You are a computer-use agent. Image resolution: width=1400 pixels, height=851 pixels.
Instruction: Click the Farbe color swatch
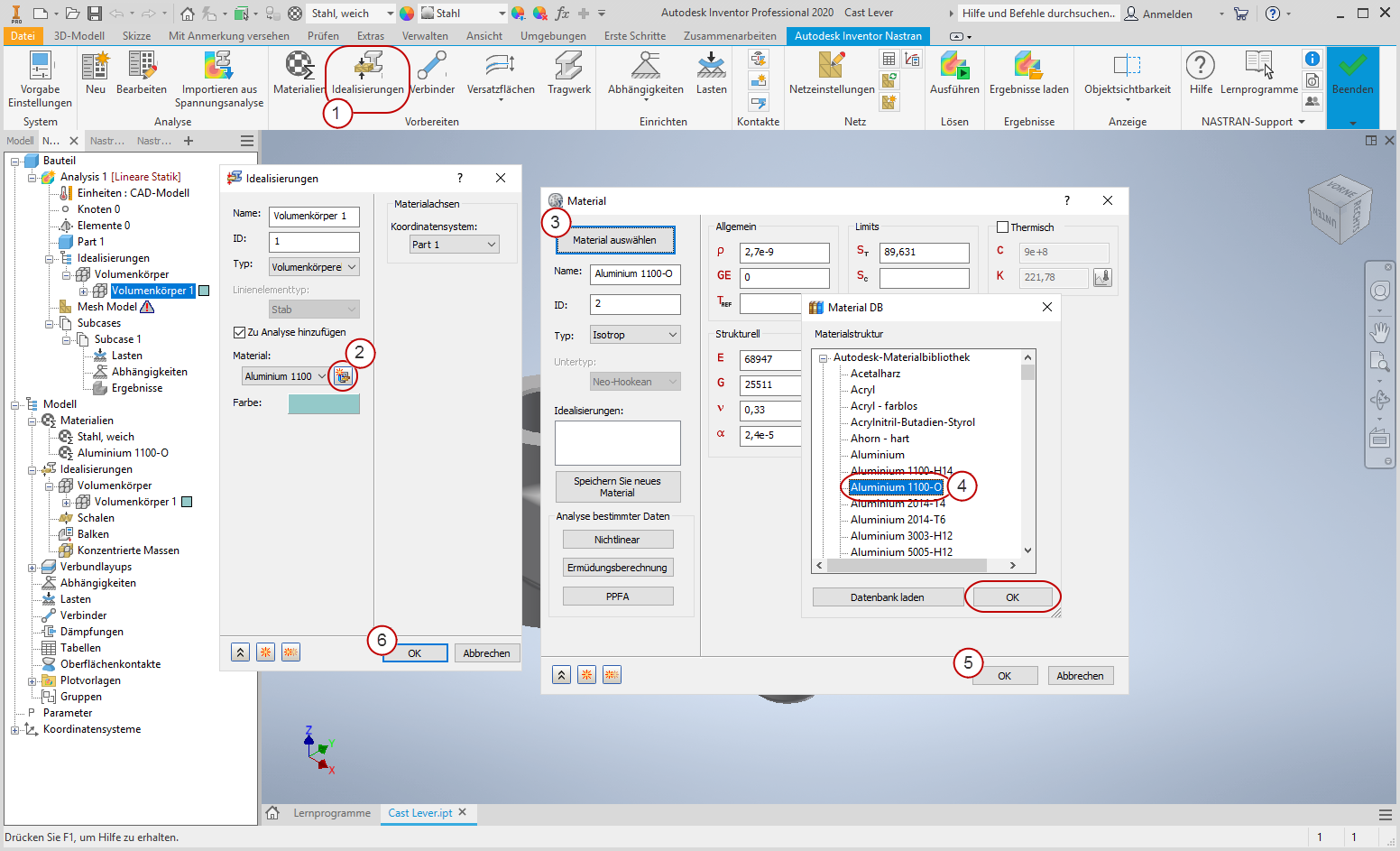coord(324,403)
